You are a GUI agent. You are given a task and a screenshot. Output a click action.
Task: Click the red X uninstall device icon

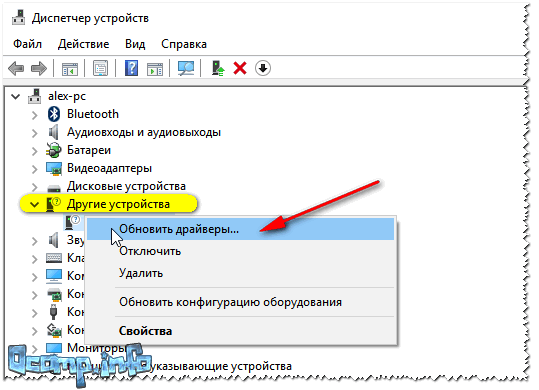point(240,68)
